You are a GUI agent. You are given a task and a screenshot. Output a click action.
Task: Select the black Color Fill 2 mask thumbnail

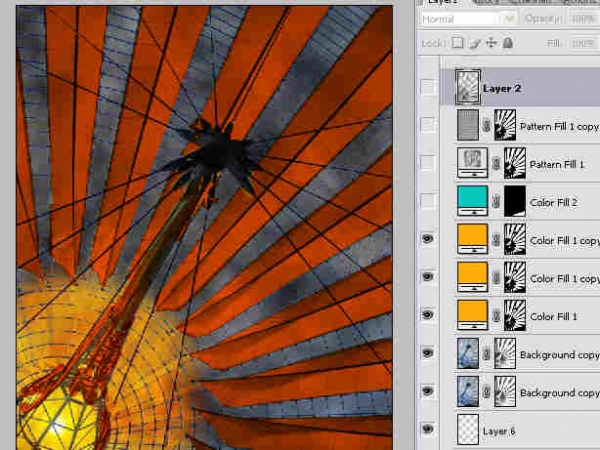515,201
